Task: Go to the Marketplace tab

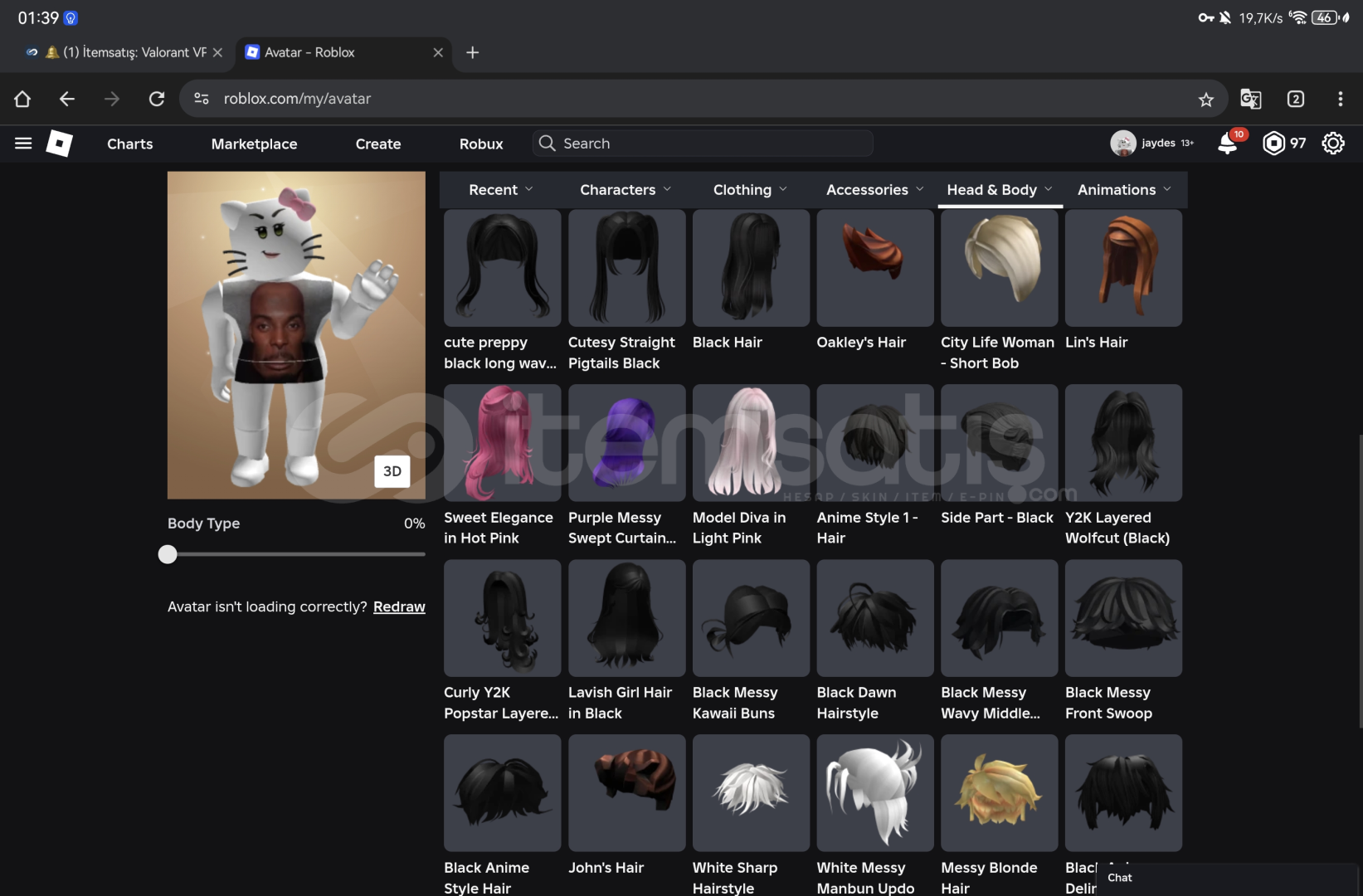Action: pyautogui.click(x=254, y=144)
